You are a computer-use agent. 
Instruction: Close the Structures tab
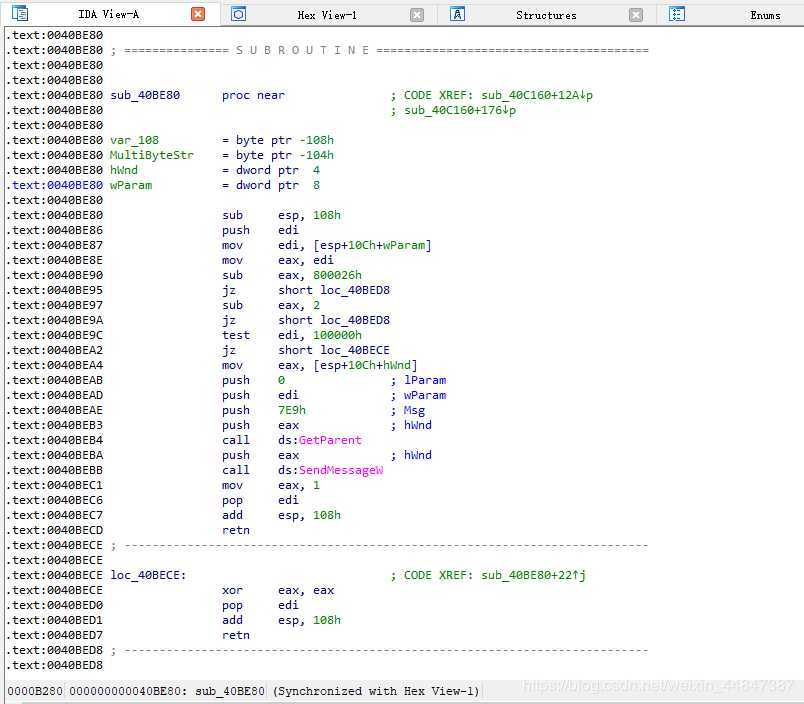click(x=636, y=14)
